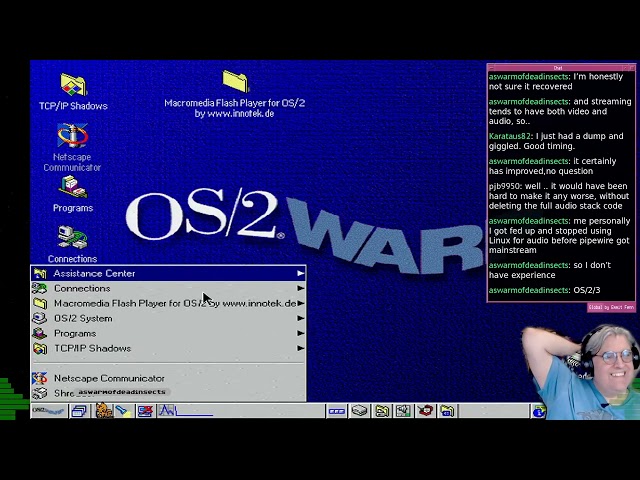Open the window list icon on the WarpCenter

click(79, 411)
